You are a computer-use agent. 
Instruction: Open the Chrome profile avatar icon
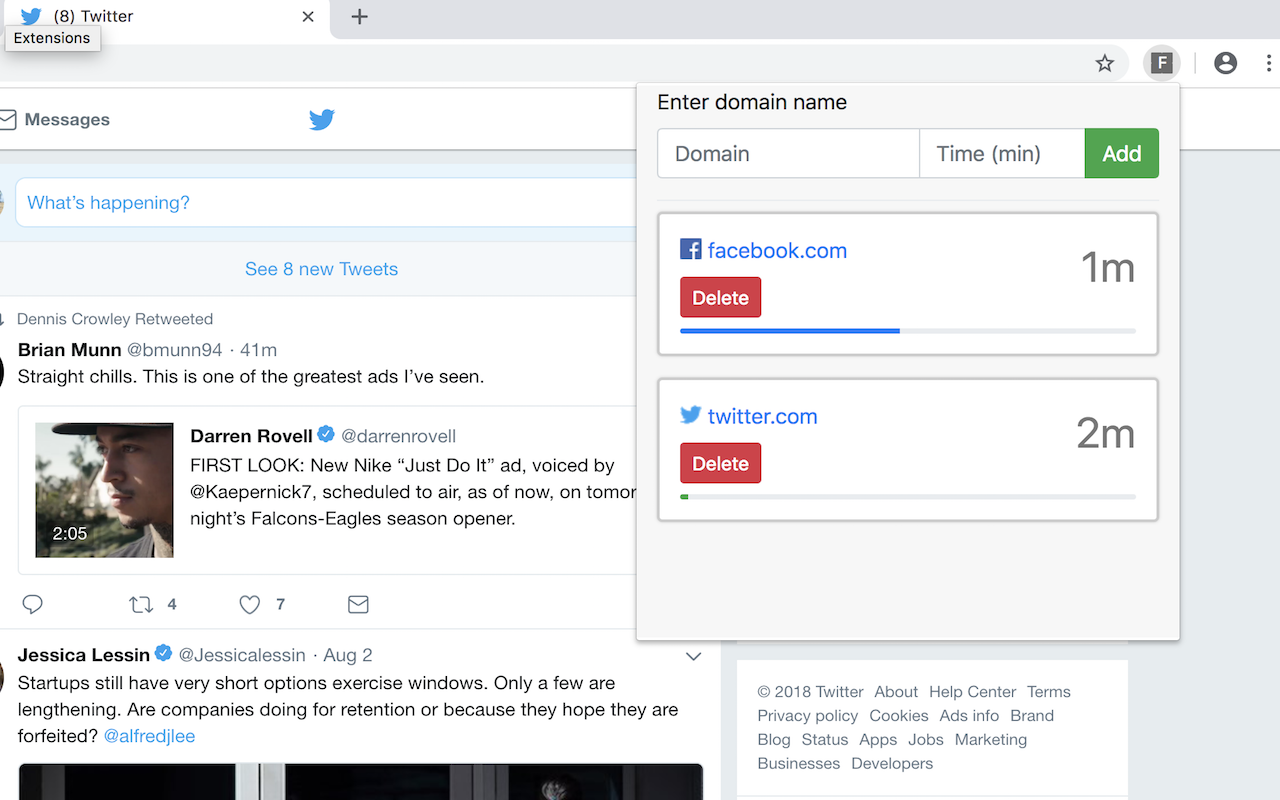[x=1225, y=63]
